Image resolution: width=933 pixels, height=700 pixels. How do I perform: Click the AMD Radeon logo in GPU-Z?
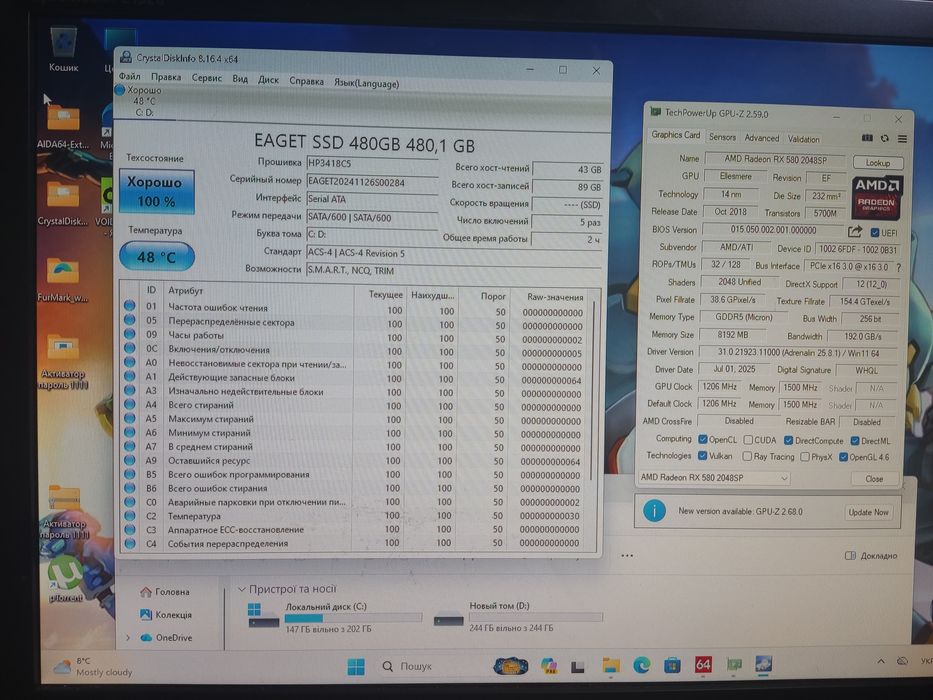point(877,197)
